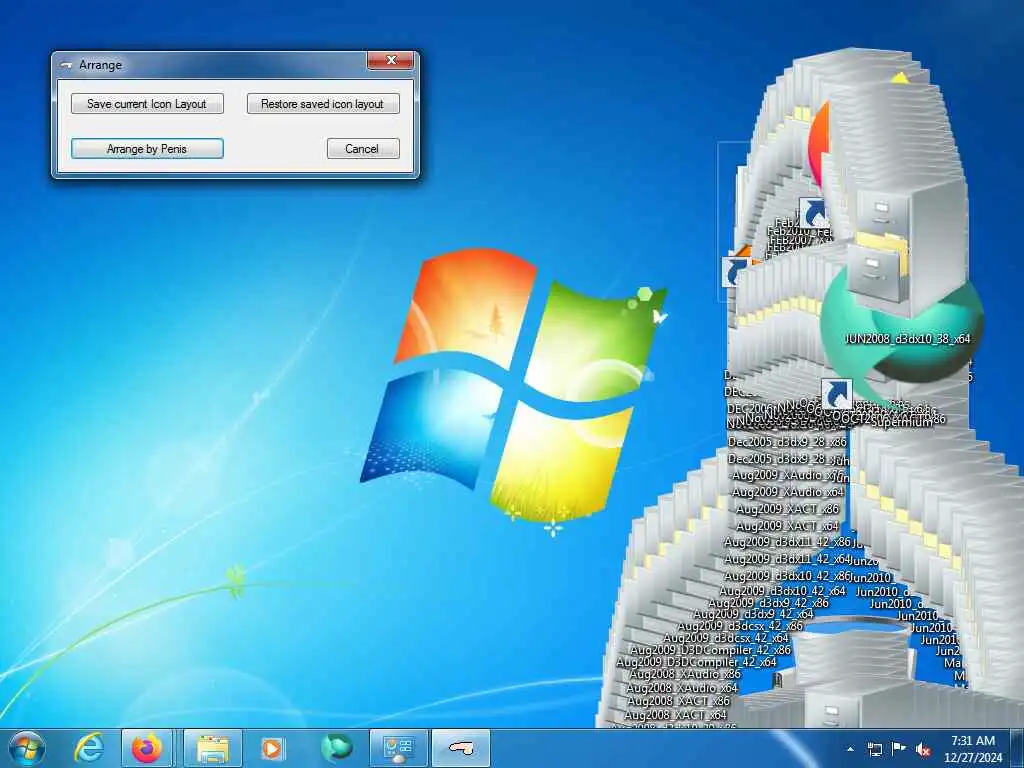Open Action Center flag icon in tray

point(899,749)
